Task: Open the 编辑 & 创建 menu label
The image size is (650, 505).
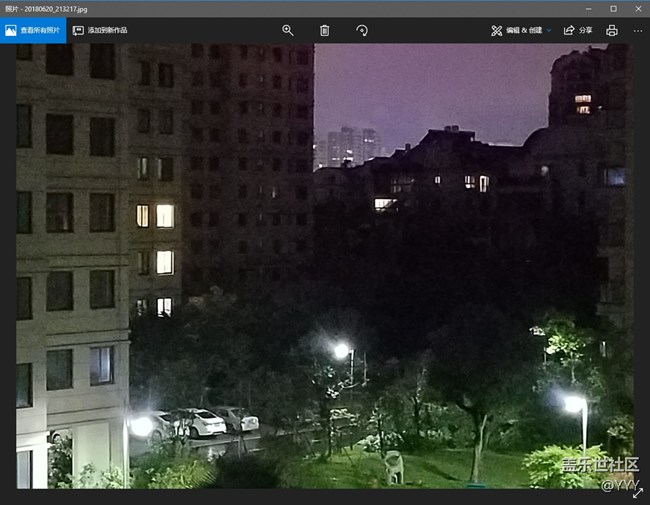Action: (524, 31)
